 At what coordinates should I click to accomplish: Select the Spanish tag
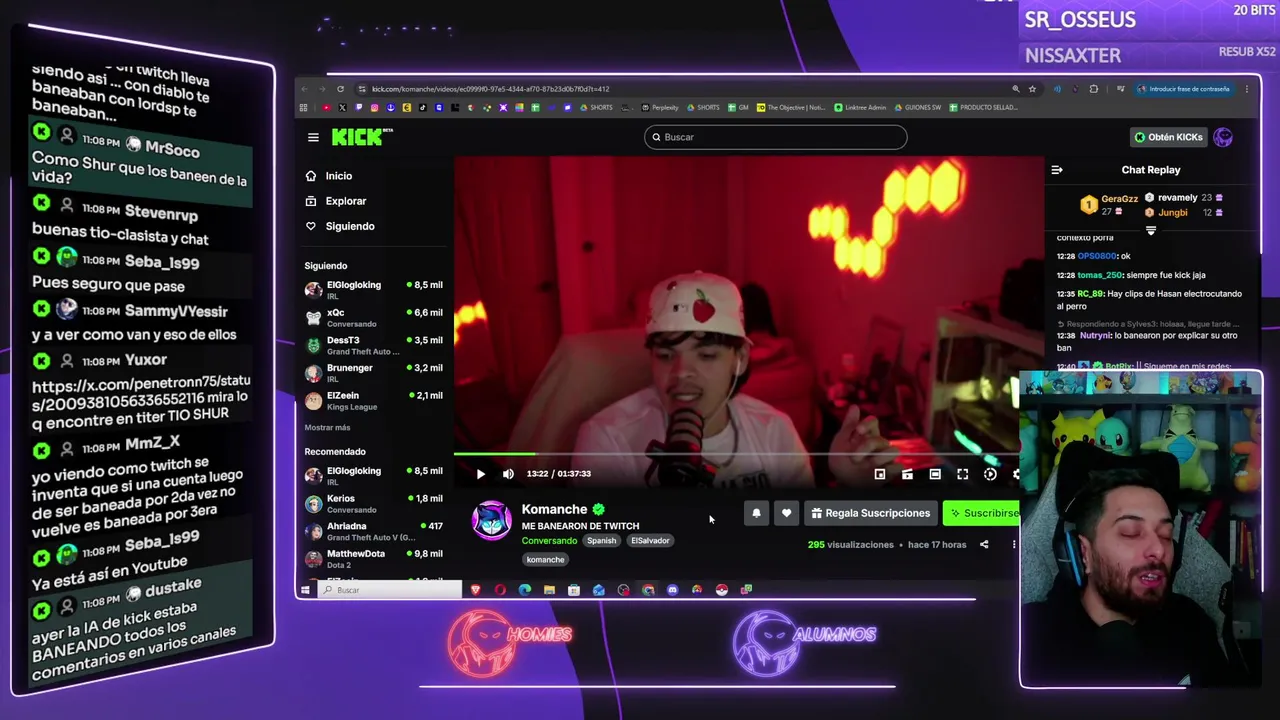(601, 541)
